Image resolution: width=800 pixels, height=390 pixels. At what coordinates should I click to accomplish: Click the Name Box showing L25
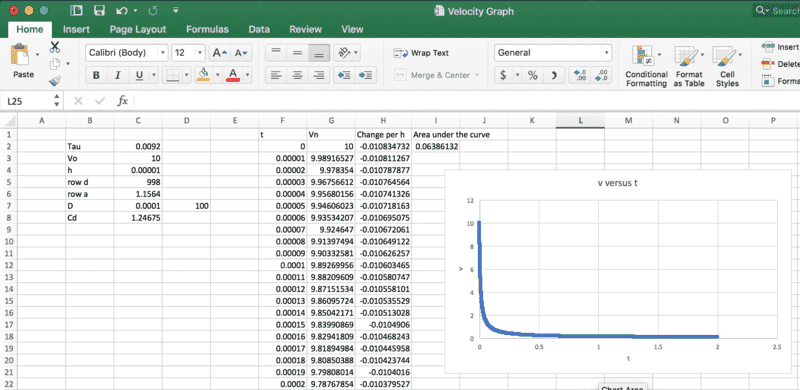tap(26, 101)
